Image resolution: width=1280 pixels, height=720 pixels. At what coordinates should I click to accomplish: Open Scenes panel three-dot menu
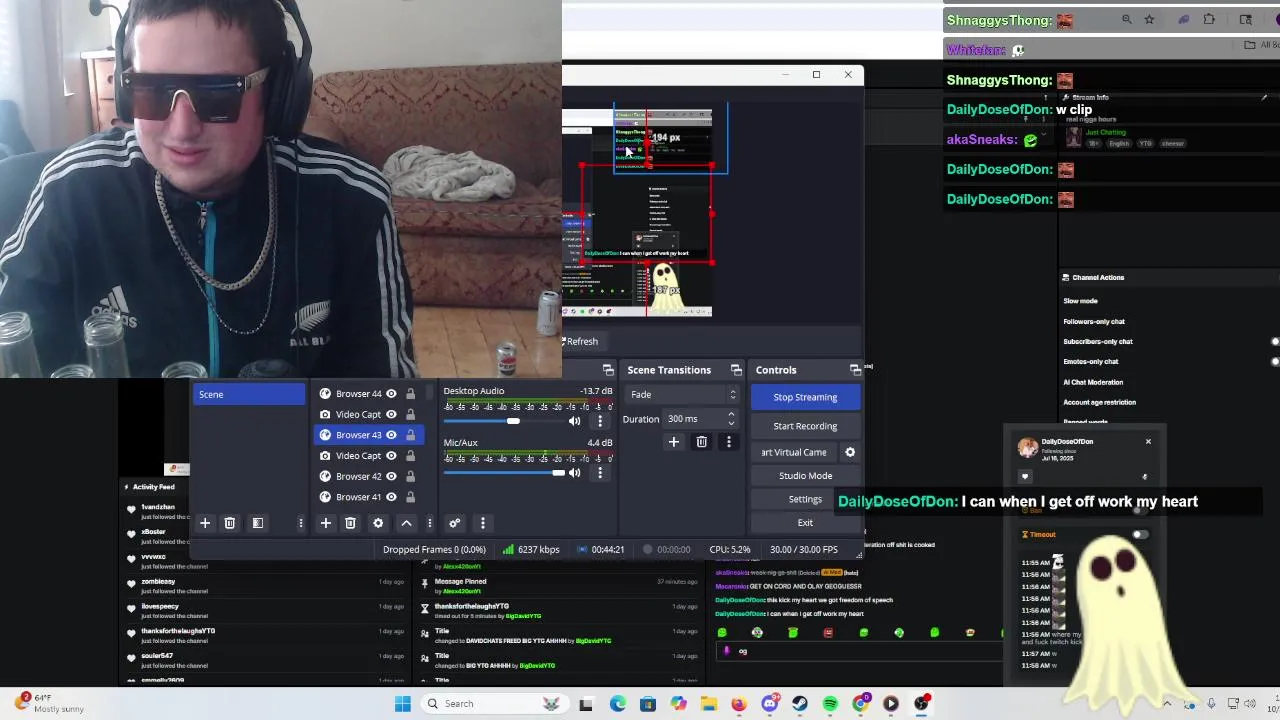coord(300,523)
